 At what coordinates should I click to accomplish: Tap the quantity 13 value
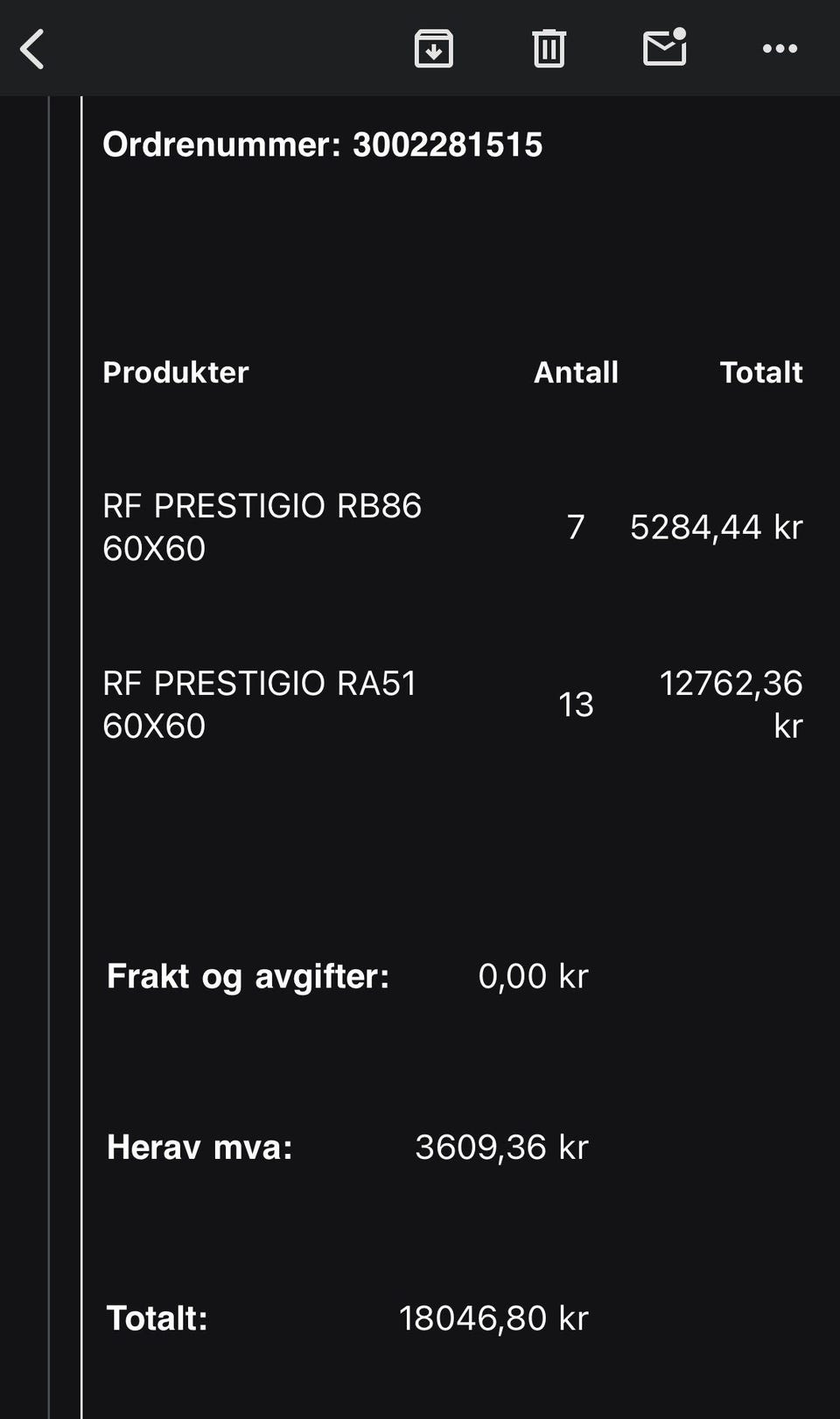click(x=576, y=705)
